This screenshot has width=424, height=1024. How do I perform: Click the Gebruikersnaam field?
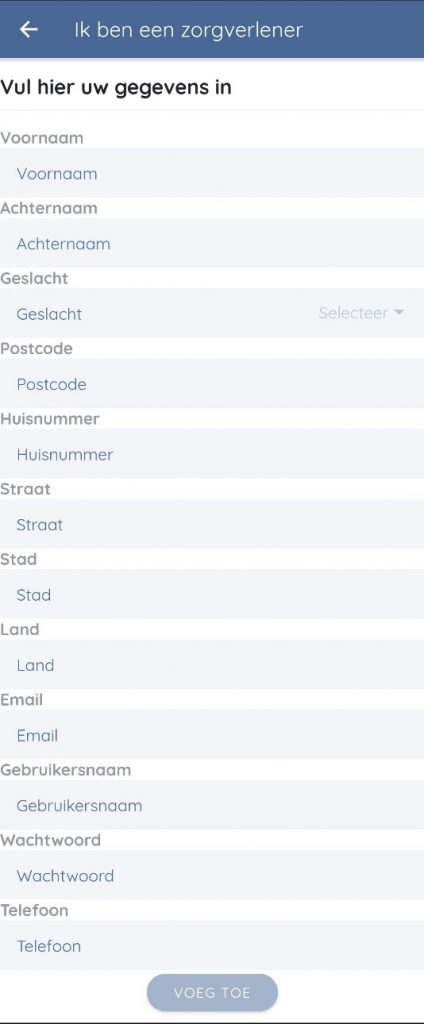[x=212, y=805]
